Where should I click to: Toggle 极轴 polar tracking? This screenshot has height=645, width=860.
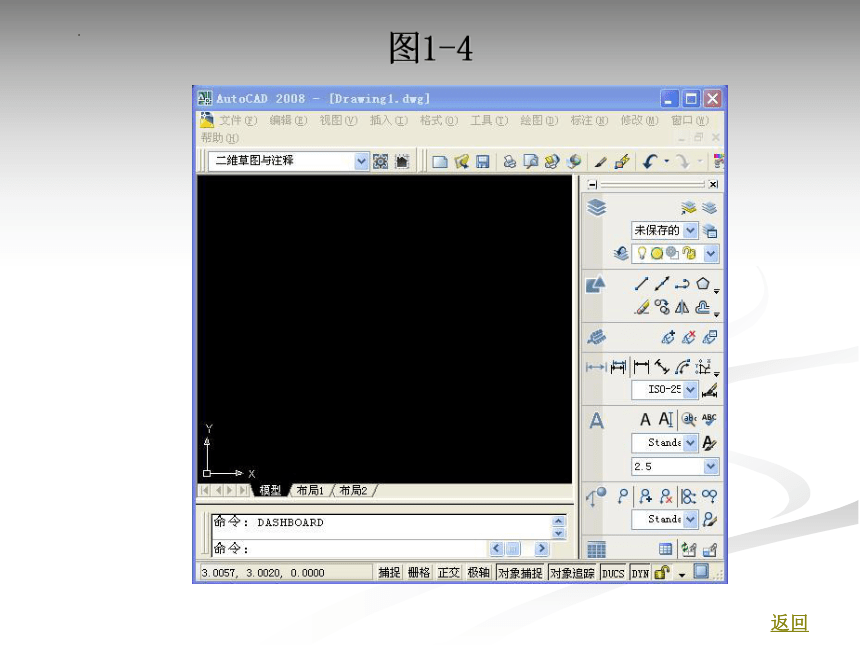478,573
